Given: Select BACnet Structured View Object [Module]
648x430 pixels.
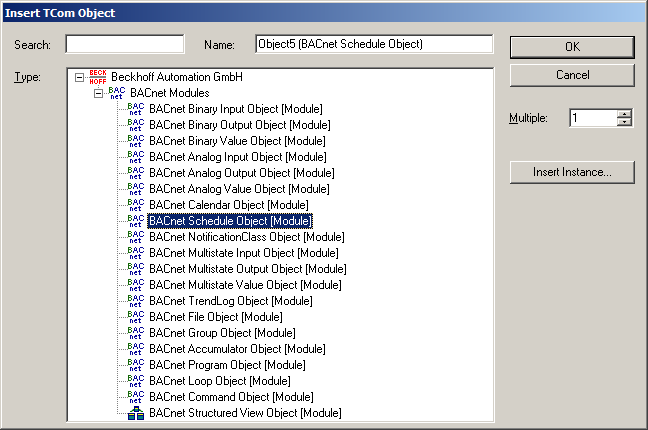Looking at the screenshot, I should [x=245, y=413].
